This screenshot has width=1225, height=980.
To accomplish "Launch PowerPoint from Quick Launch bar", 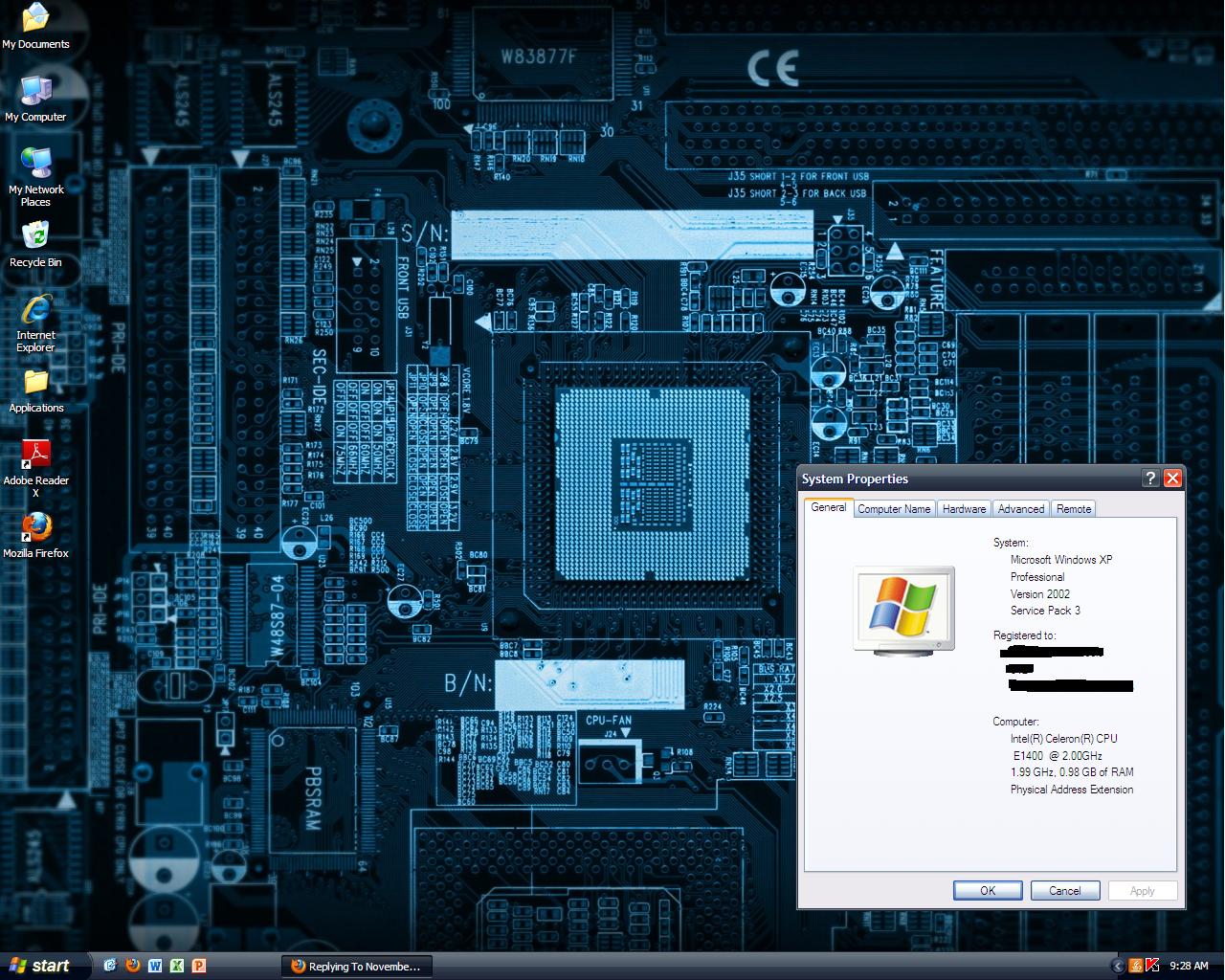I will [x=199, y=966].
